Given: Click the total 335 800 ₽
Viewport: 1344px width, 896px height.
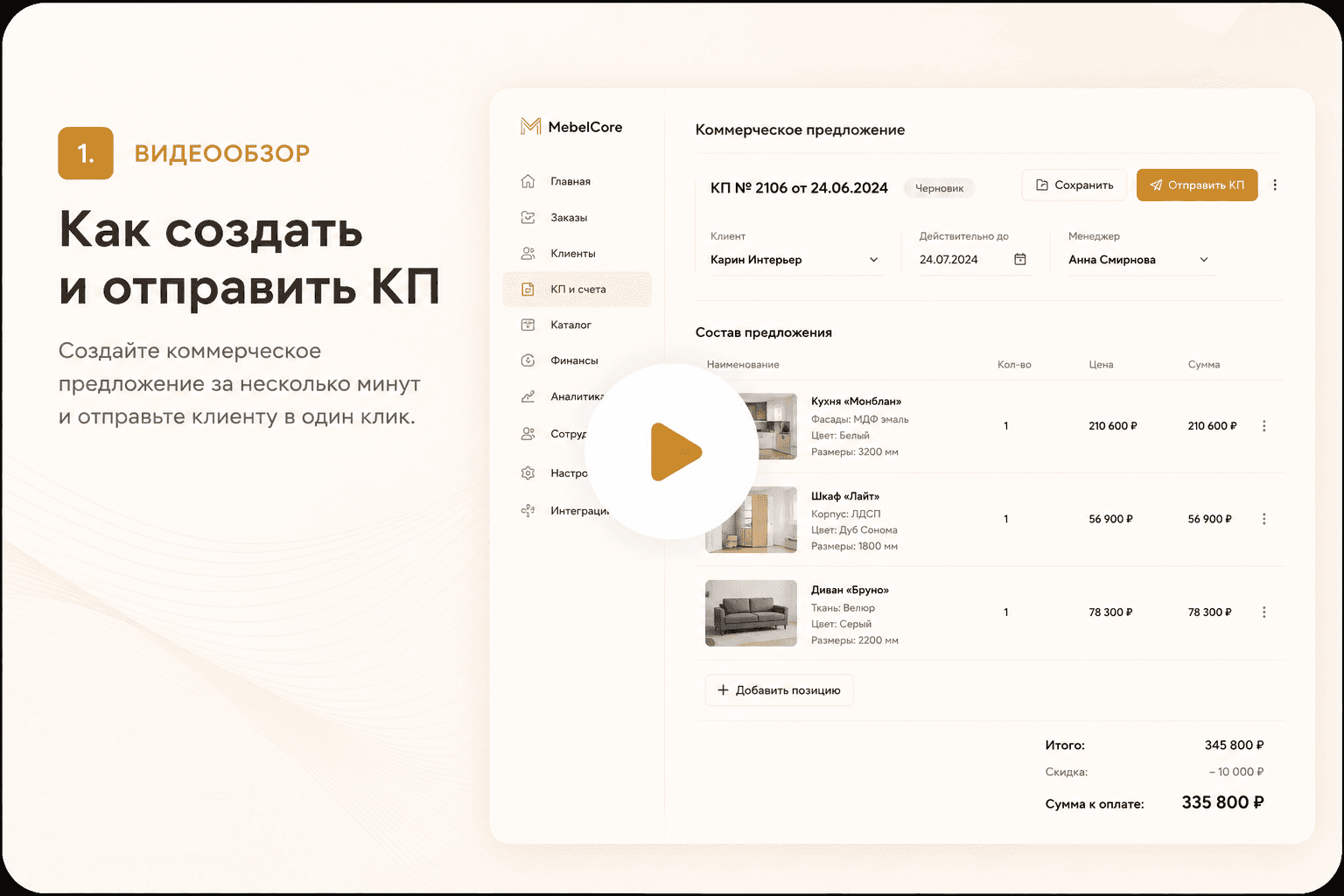Looking at the screenshot, I should point(1222,802).
